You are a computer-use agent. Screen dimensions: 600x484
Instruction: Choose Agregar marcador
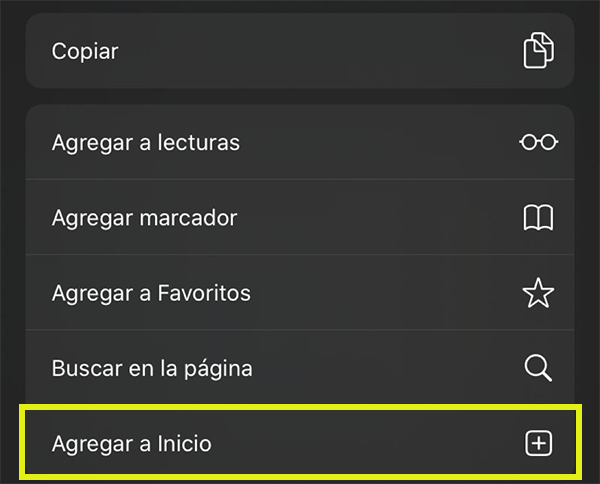pyautogui.click(x=300, y=217)
